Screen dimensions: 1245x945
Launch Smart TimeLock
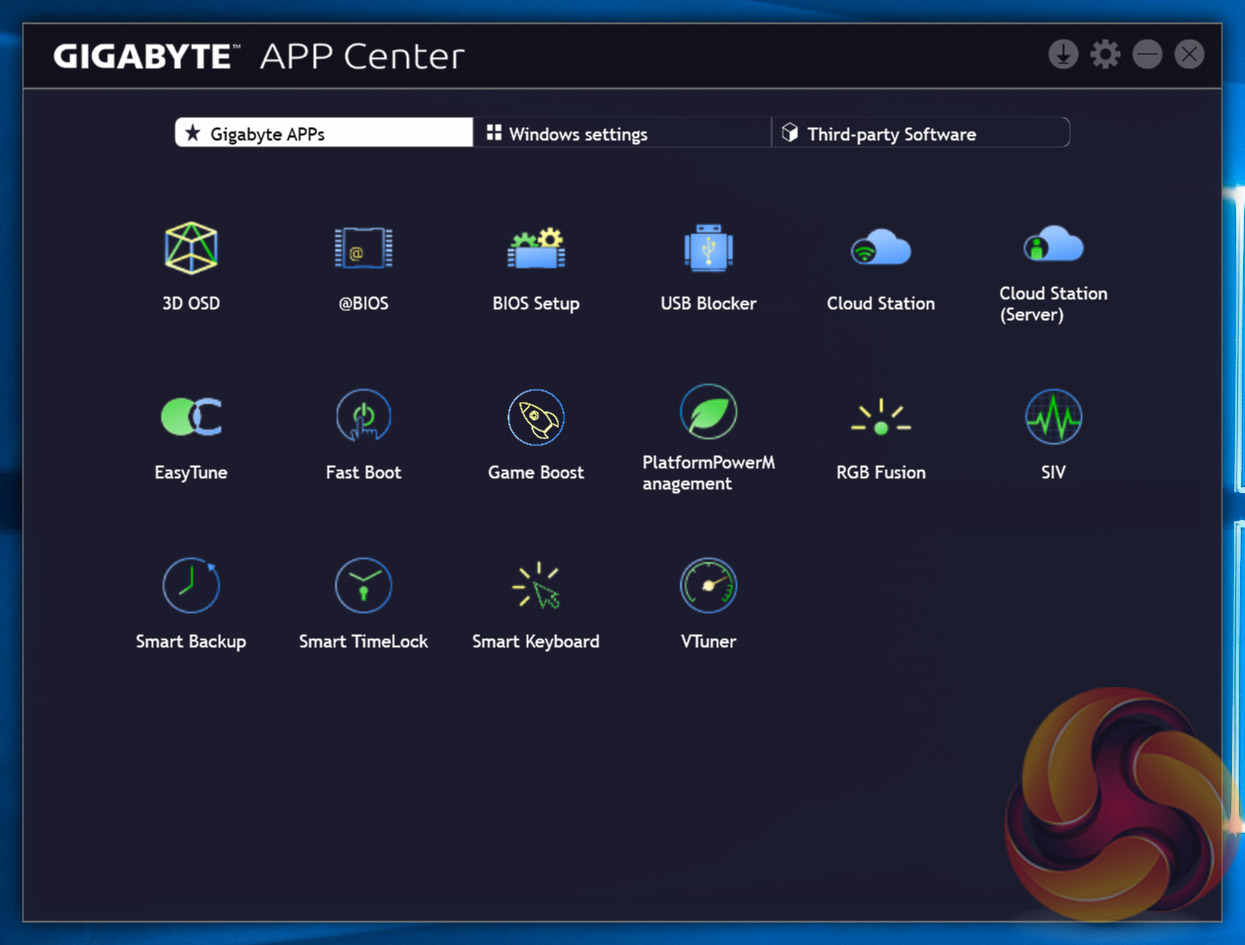[x=363, y=586]
